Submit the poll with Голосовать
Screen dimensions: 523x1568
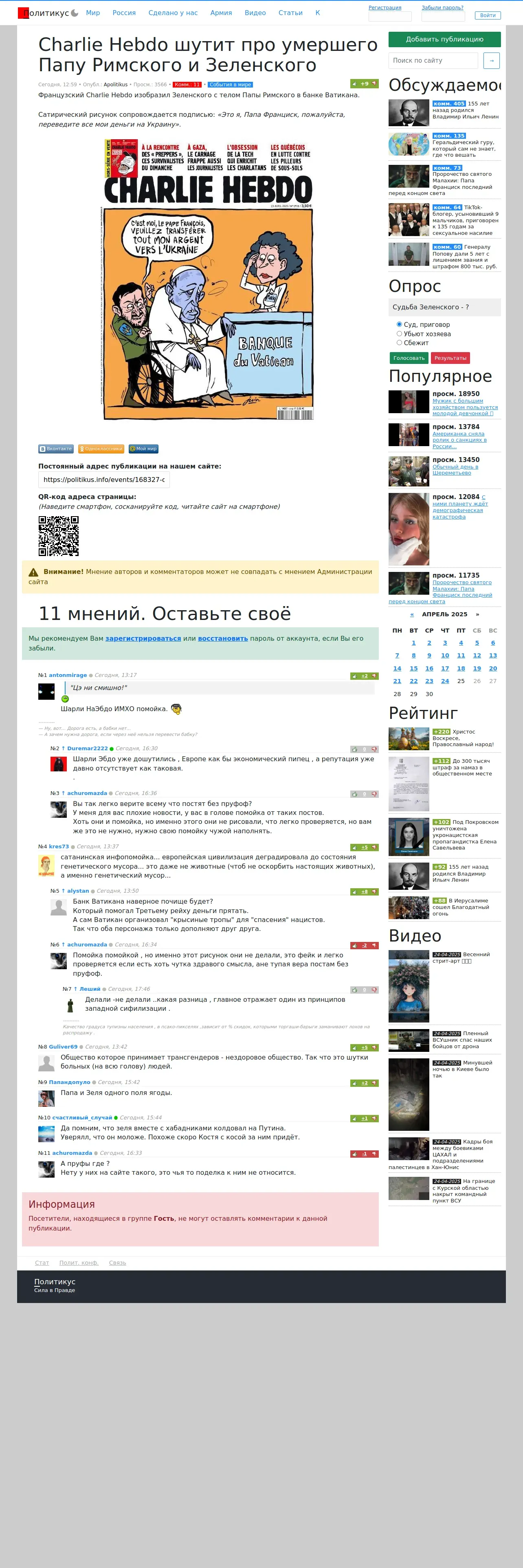(409, 358)
